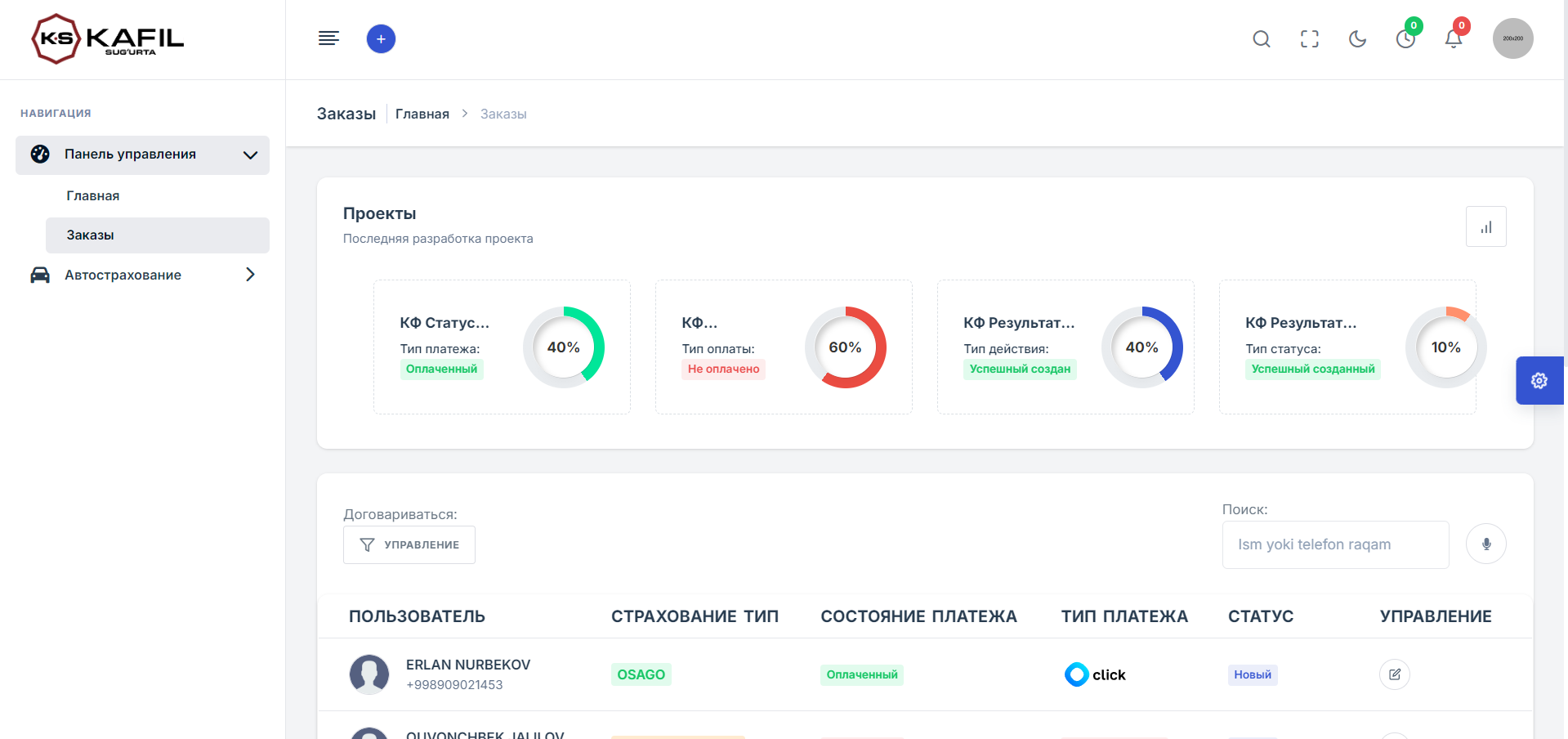
Task: Collapse the Панель управления menu
Action: click(x=143, y=155)
